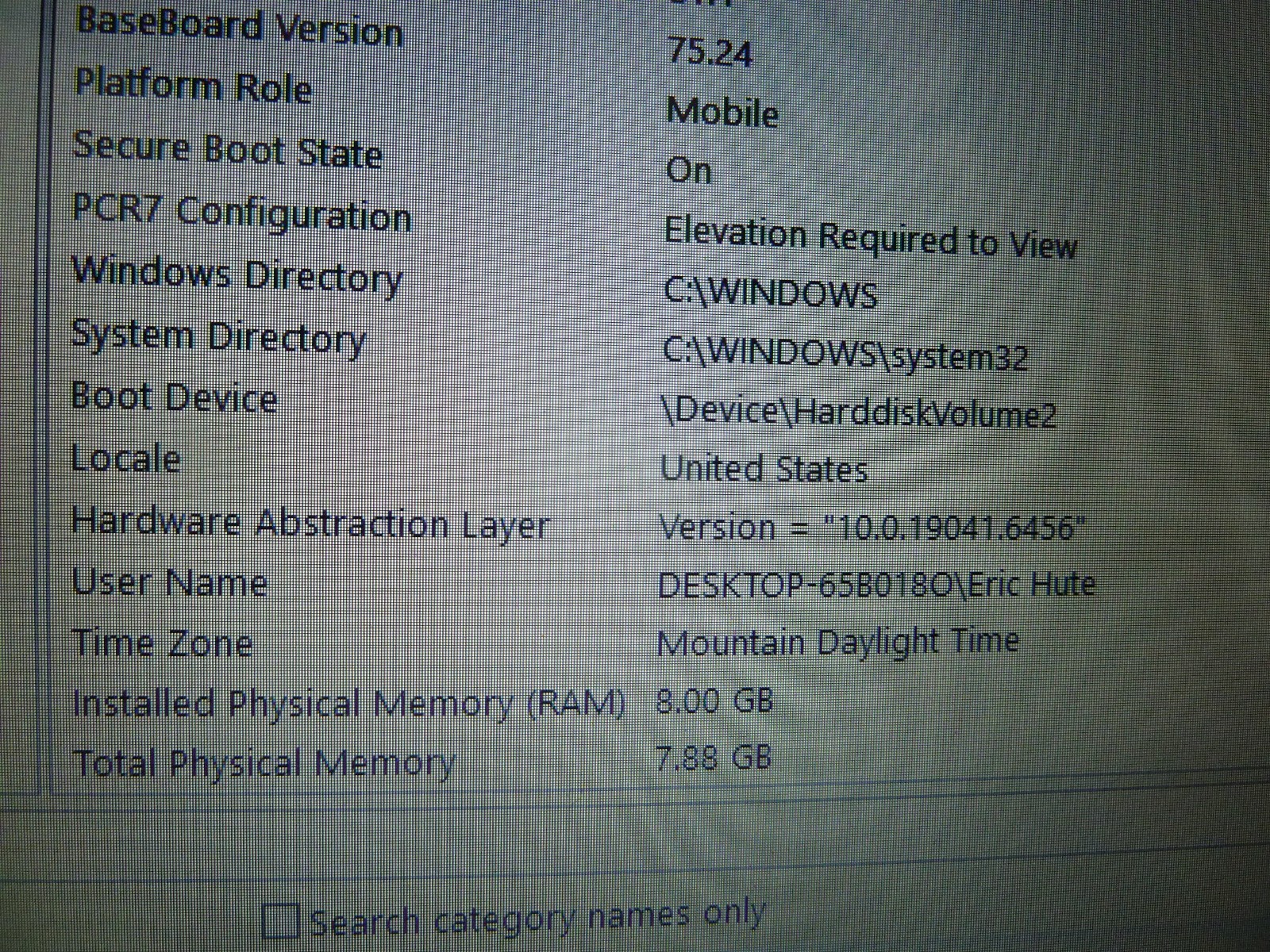Select the Installed Physical Memory (RAM) label
This screenshot has width=1270, height=952.
coord(349,703)
